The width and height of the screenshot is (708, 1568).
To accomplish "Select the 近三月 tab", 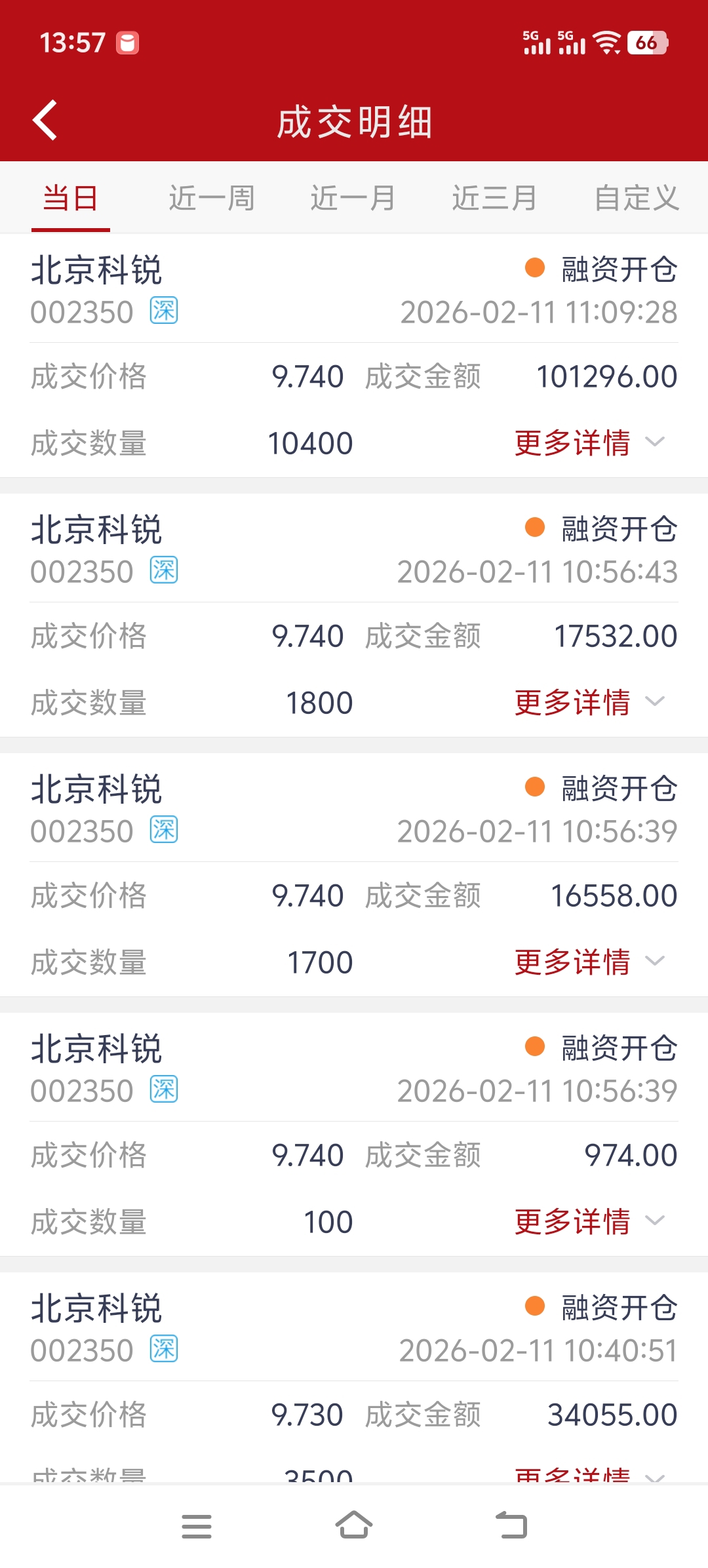I will [x=495, y=198].
